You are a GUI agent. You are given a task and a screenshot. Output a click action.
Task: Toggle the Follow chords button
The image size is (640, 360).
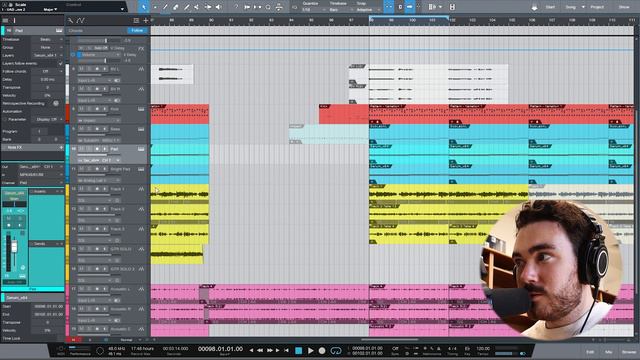pyautogui.click(x=137, y=31)
